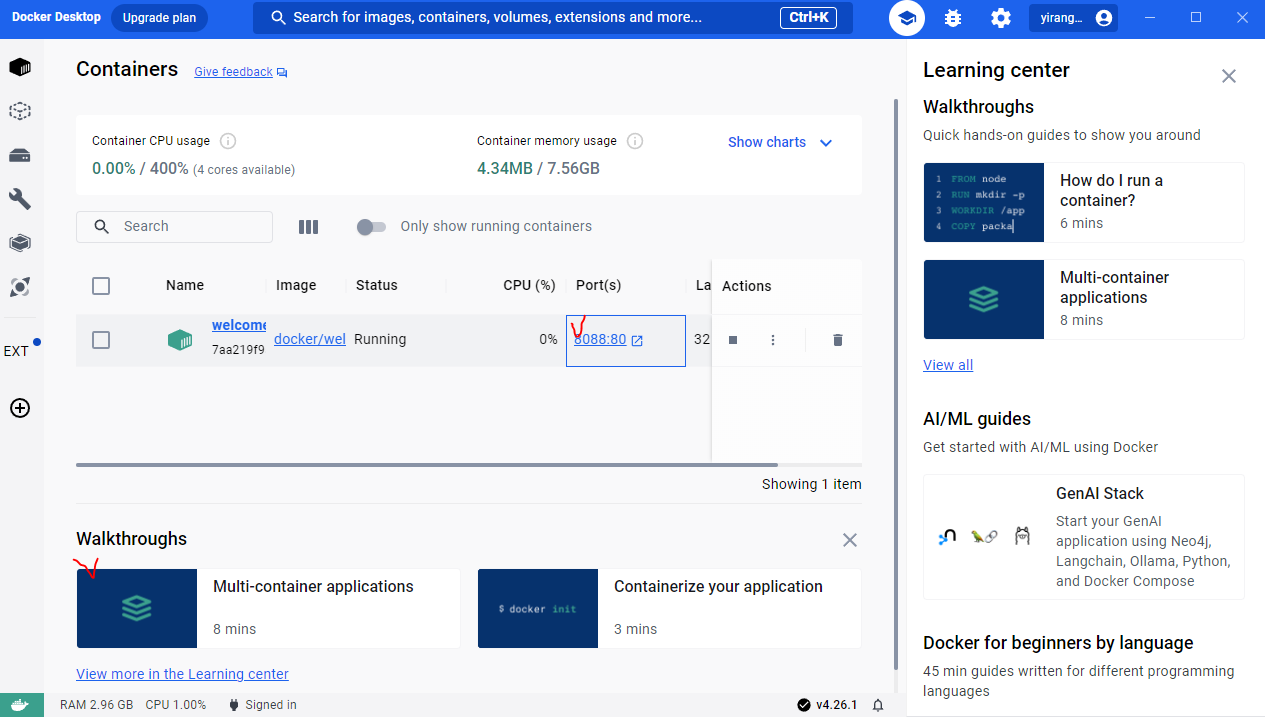Click the memory usage info icon
The height and width of the screenshot is (717, 1265).
tap(635, 141)
